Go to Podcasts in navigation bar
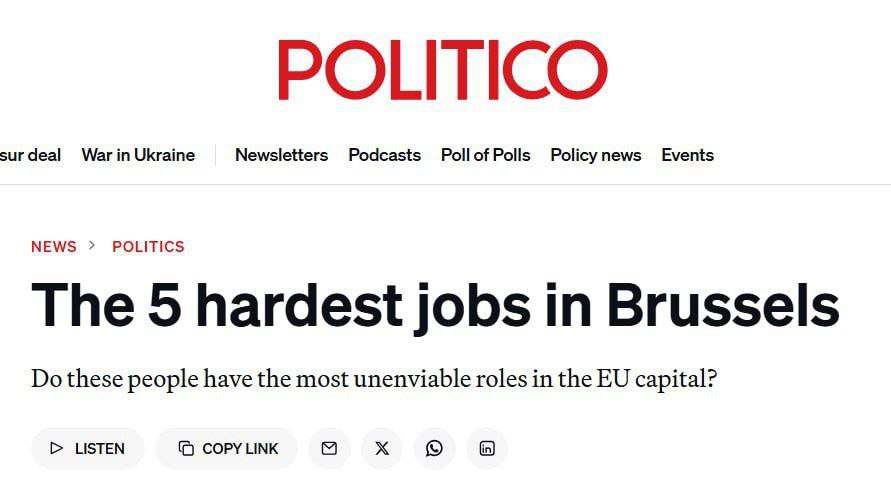This screenshot has width=891, height=490. (384, 155)
